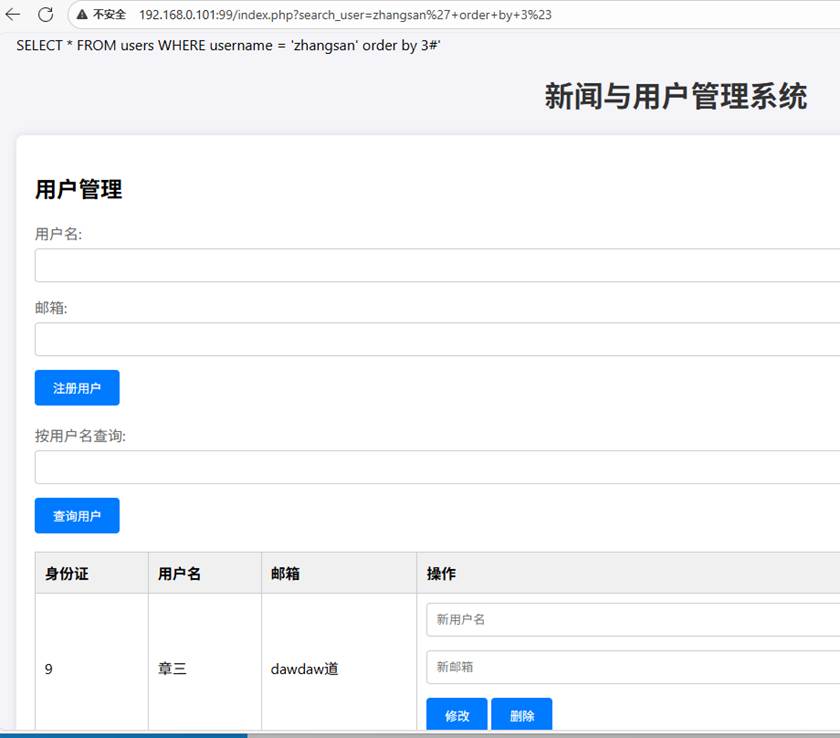Click the 删除 button for user 章三

(522, 715)
